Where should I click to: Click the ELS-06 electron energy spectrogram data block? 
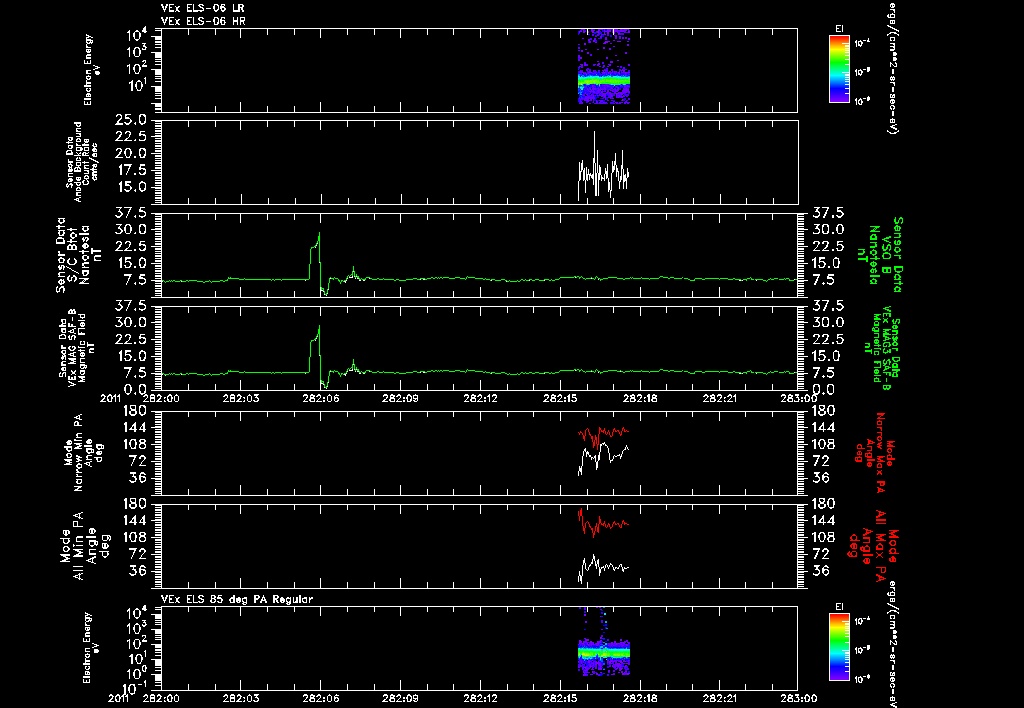coord(604,67)
